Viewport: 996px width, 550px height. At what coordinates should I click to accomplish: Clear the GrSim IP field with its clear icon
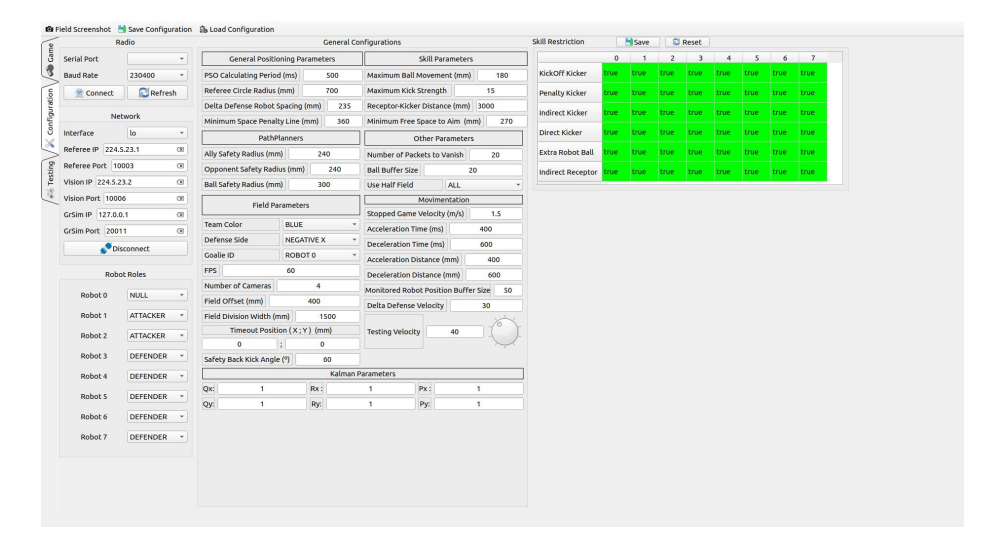[180, 215]
